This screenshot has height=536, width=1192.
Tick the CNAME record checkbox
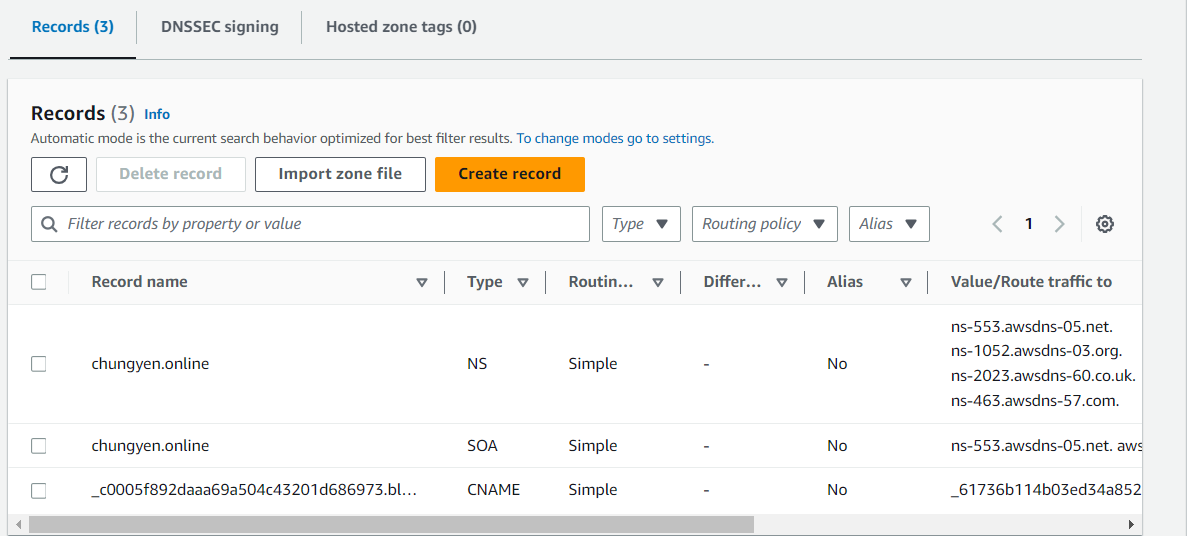(39, 490)
